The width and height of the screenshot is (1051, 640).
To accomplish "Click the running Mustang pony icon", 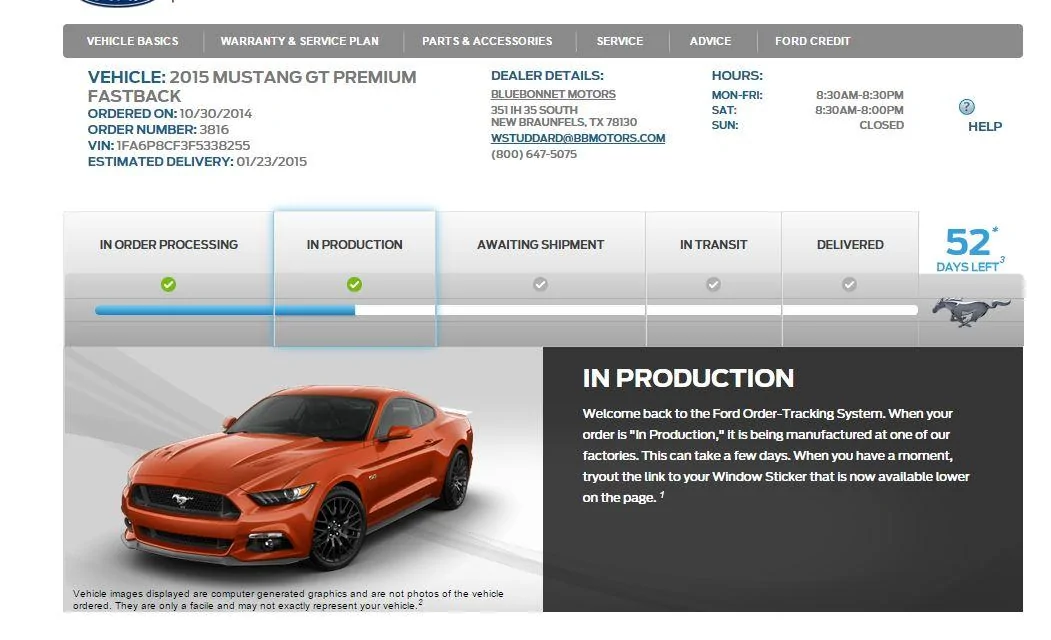I will point(970,312).
